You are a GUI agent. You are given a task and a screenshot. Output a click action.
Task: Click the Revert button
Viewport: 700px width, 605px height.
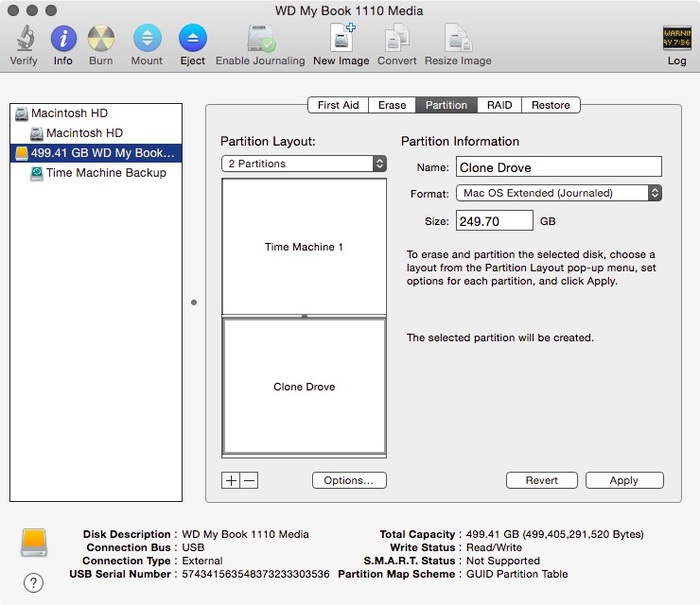pyautogui.click(x=542, y=480)
